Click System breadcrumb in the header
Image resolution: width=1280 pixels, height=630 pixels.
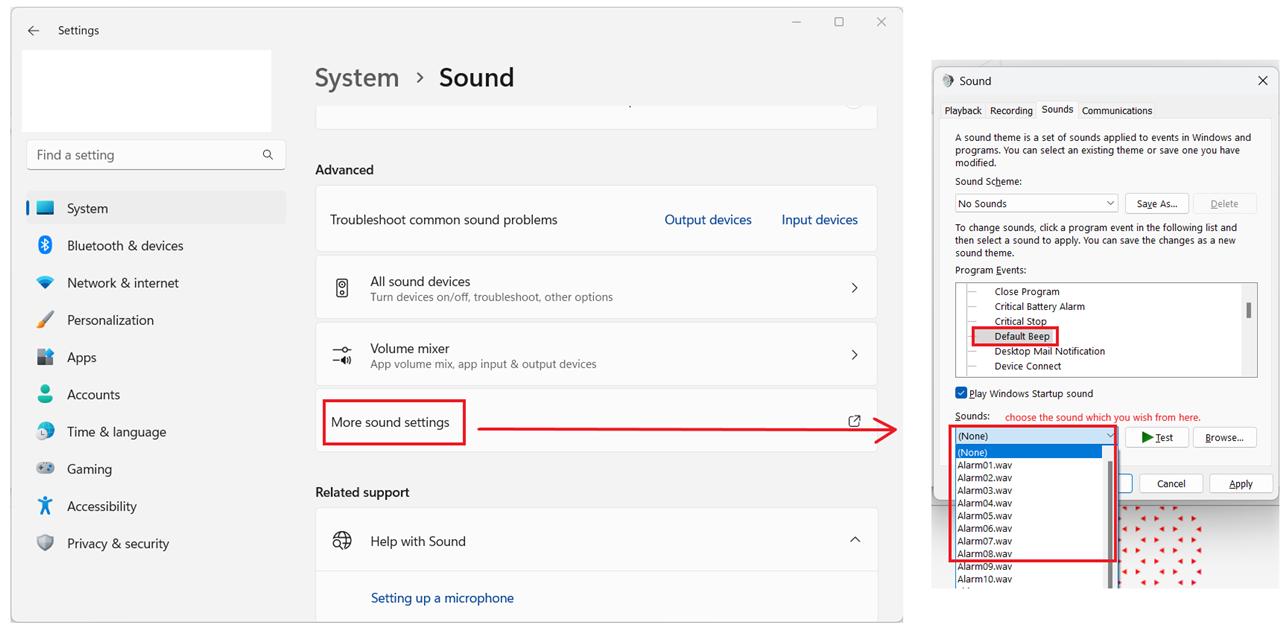[x=357, y=78]
